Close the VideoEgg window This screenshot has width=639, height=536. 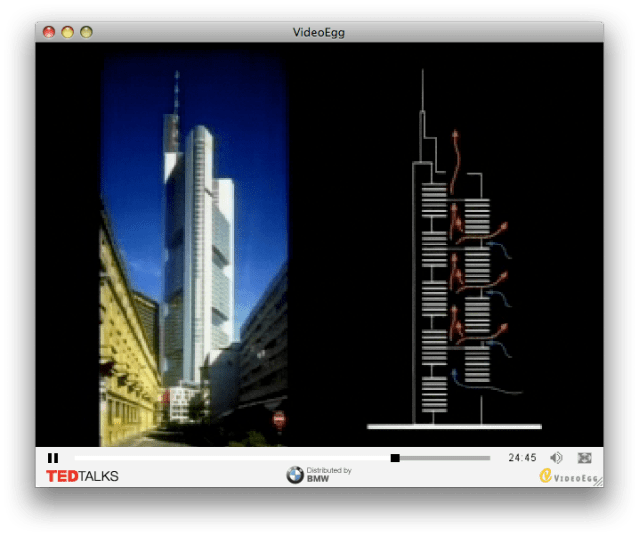(x=49, y=32)
